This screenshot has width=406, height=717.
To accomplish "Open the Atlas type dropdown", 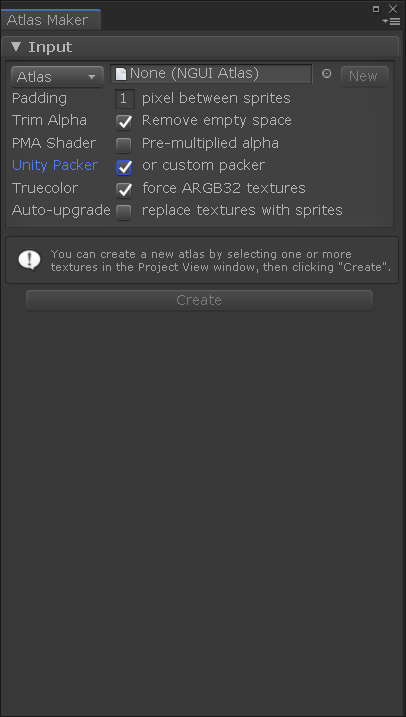I will [x=57, y=77].
